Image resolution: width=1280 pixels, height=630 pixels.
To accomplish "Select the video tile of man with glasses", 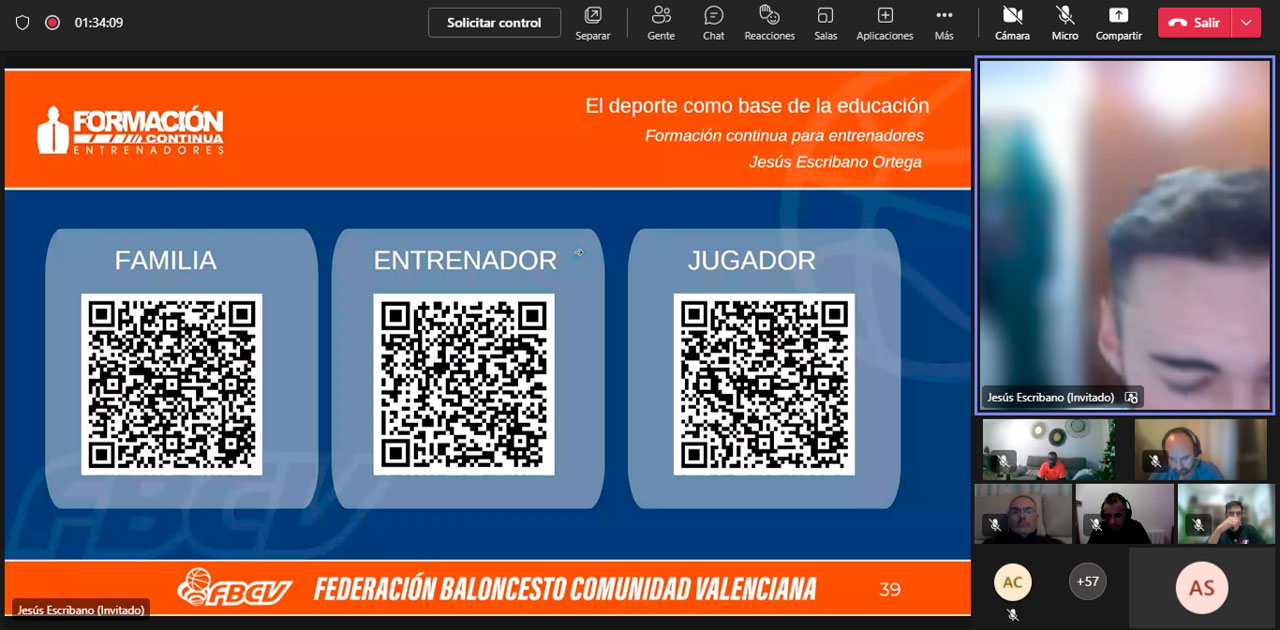I will click(x=1023, y=514).
